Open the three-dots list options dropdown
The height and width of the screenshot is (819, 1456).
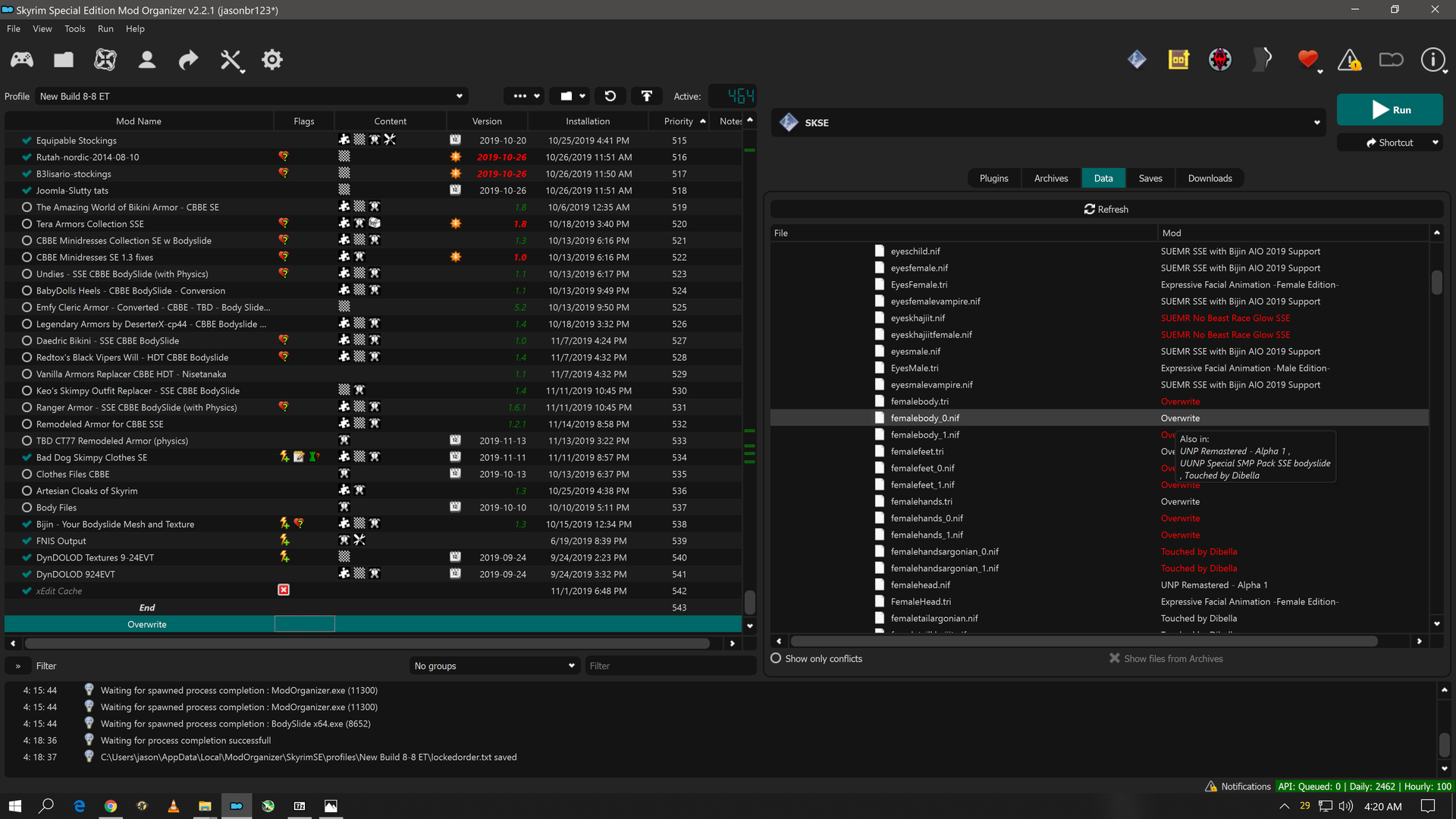click(x=525, y=96)
